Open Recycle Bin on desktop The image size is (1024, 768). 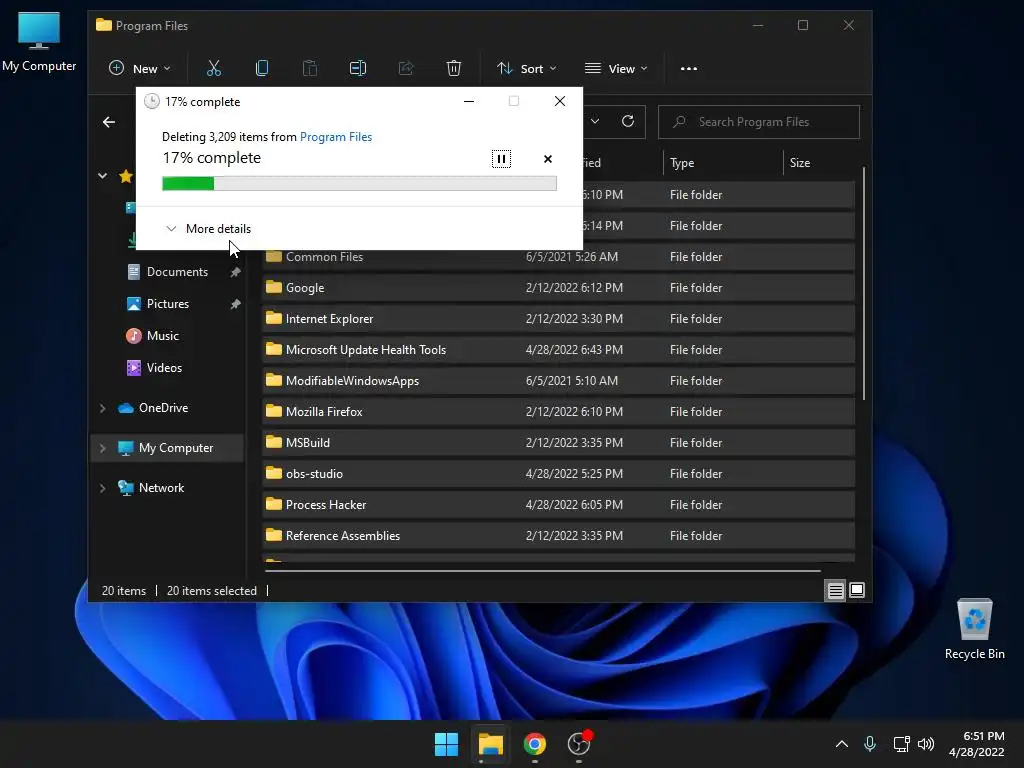pyautogui.click(x=974, y=629)
